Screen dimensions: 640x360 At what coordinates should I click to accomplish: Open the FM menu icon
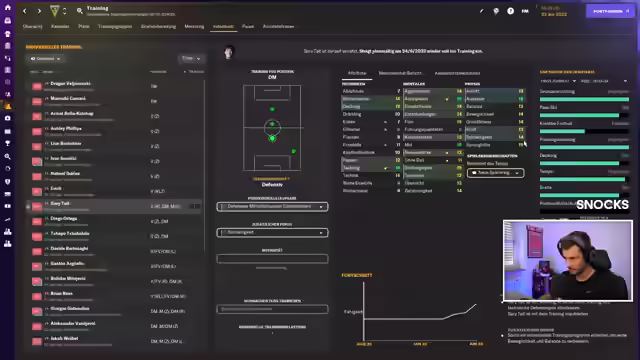click(525, 11)
